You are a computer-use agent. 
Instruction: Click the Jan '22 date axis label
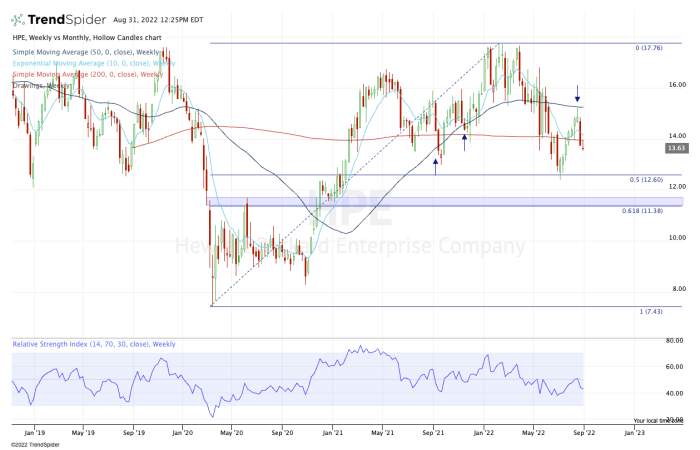click(x=483, y=433)
